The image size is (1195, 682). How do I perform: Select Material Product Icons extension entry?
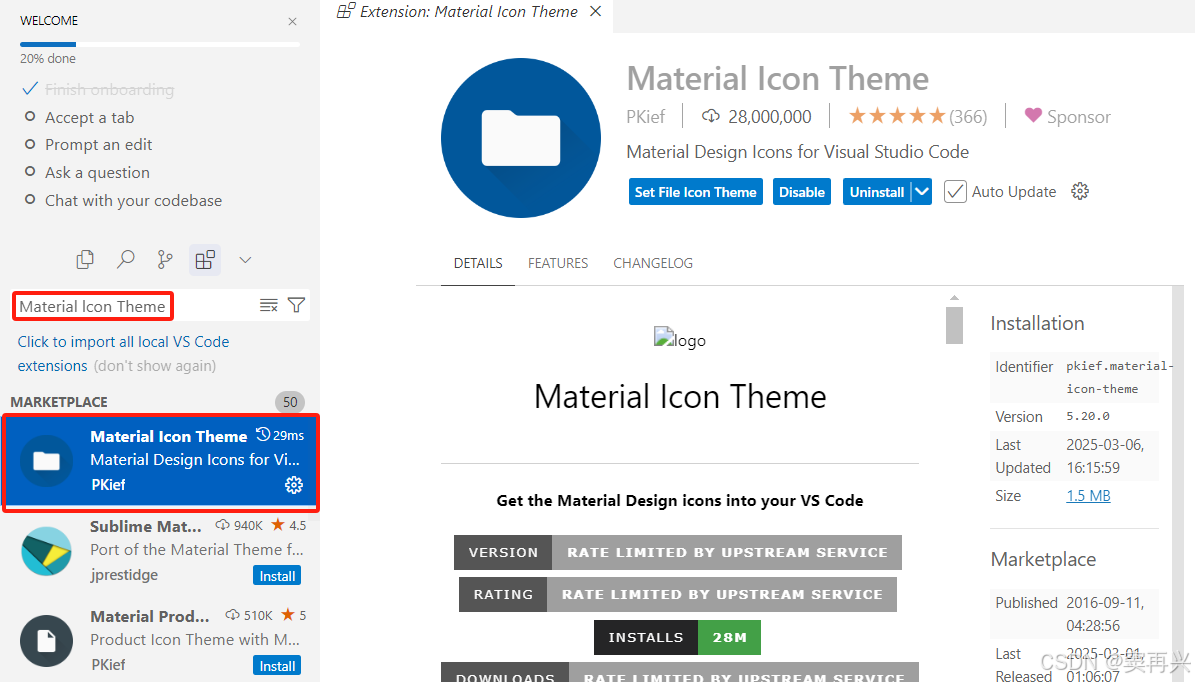pyautogui.click(x=160, y=641)
